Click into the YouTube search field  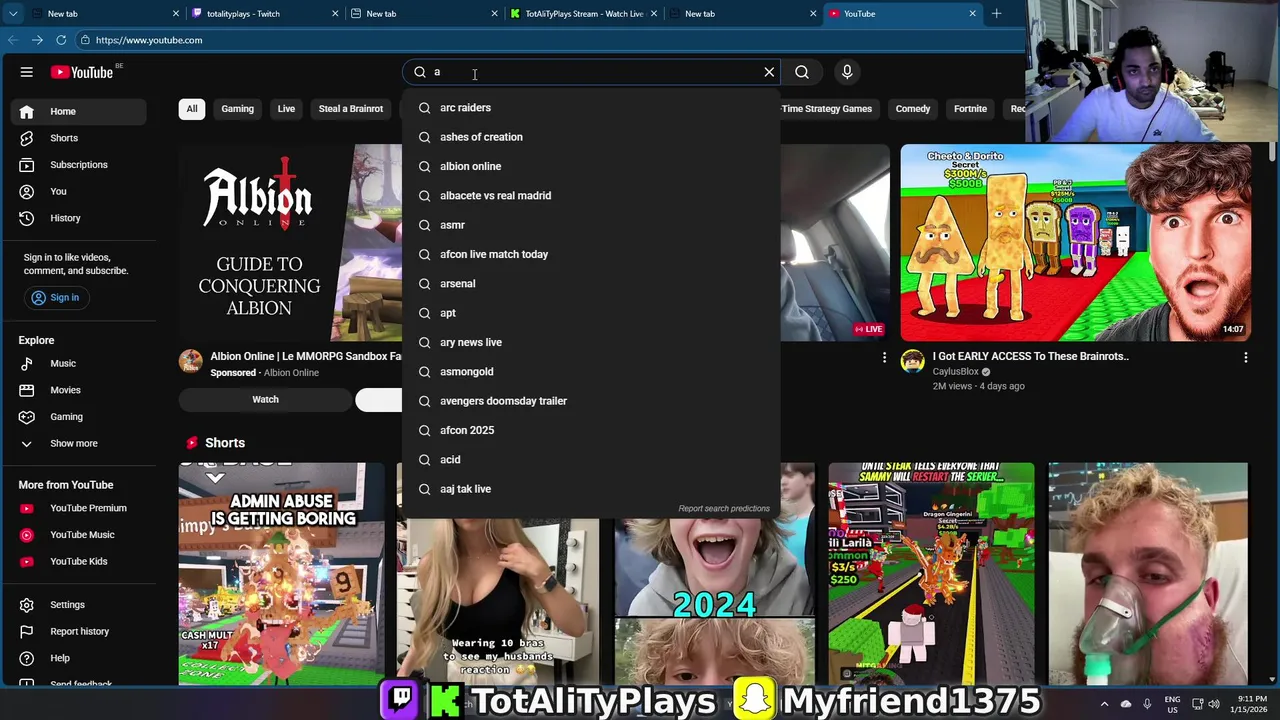click(590, 72)
